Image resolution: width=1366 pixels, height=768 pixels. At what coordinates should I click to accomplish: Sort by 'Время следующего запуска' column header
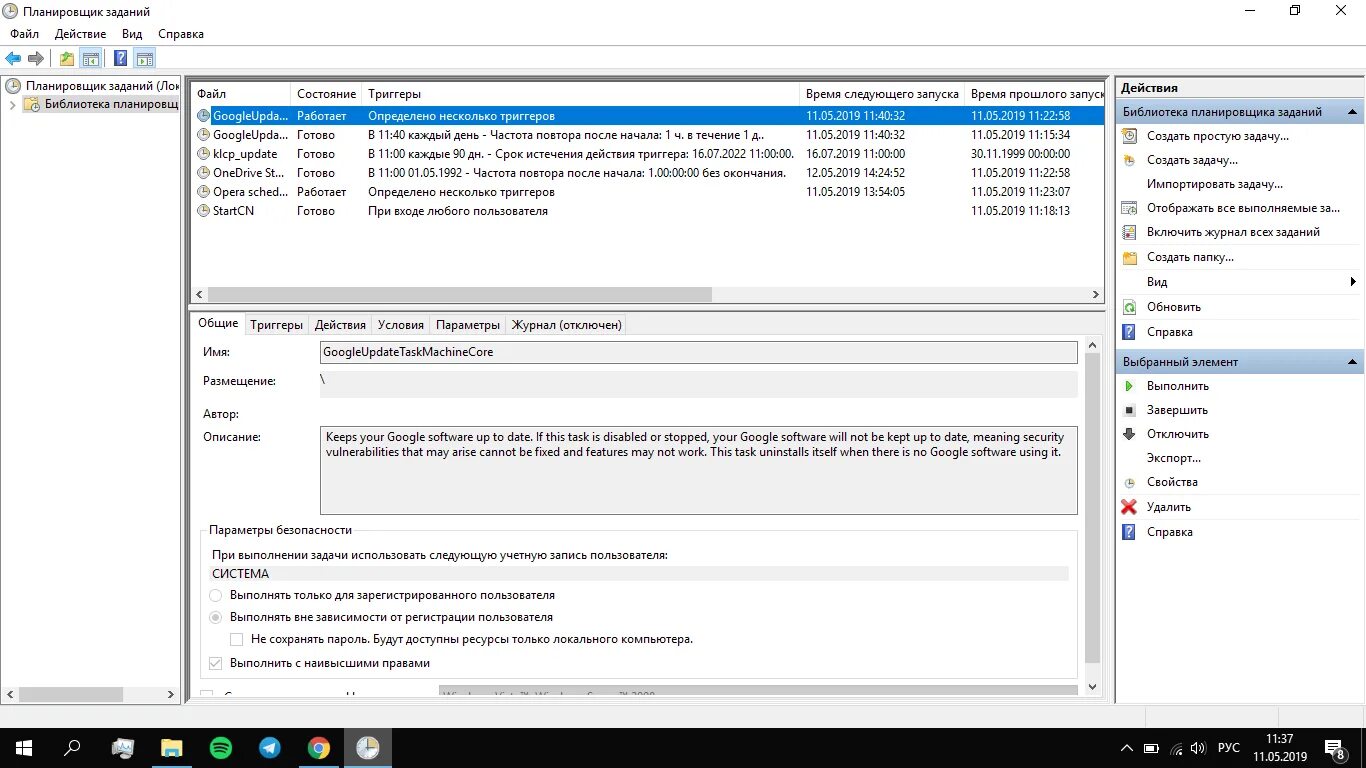coord(881,94)
